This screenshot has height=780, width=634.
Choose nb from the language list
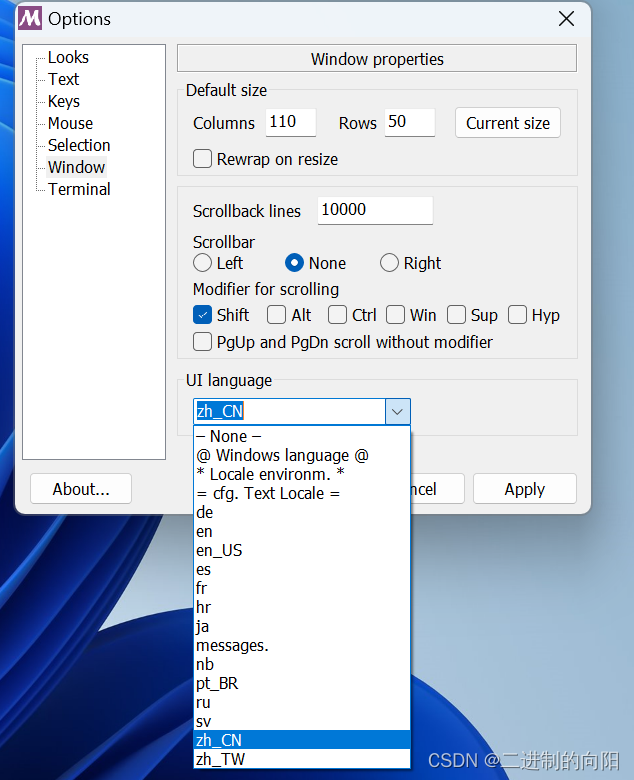[x=302, y=664]
